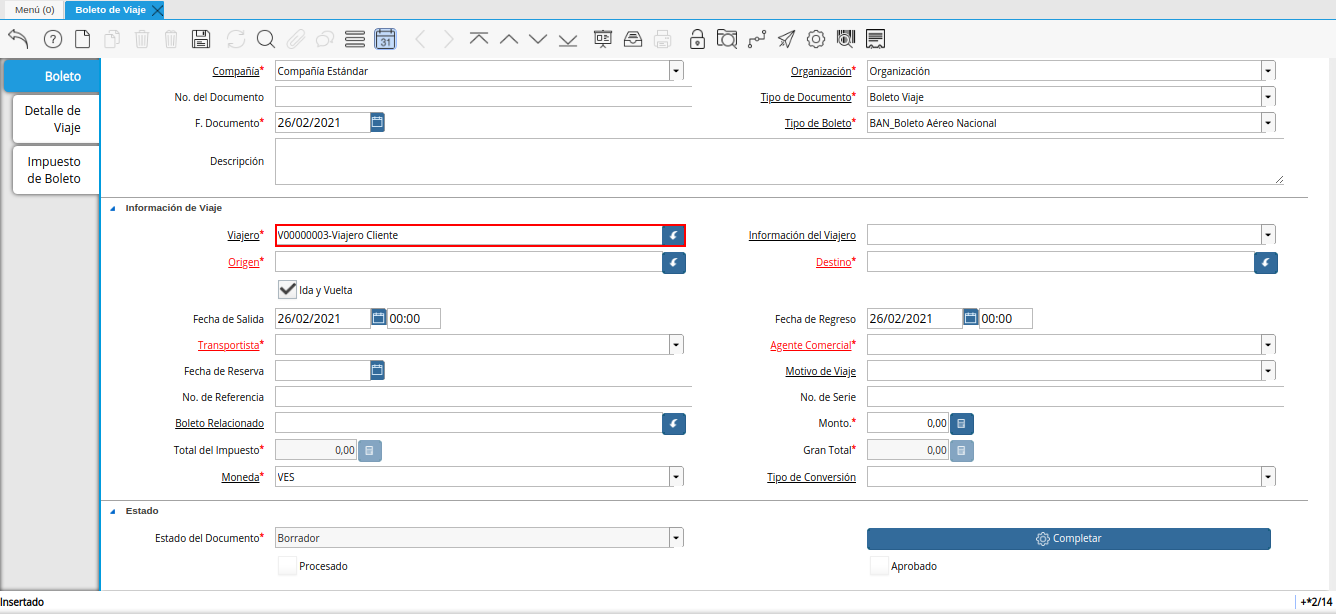Open help via the question mark icon
This screenshot has height=614, width=1336.
pos(53,39)
